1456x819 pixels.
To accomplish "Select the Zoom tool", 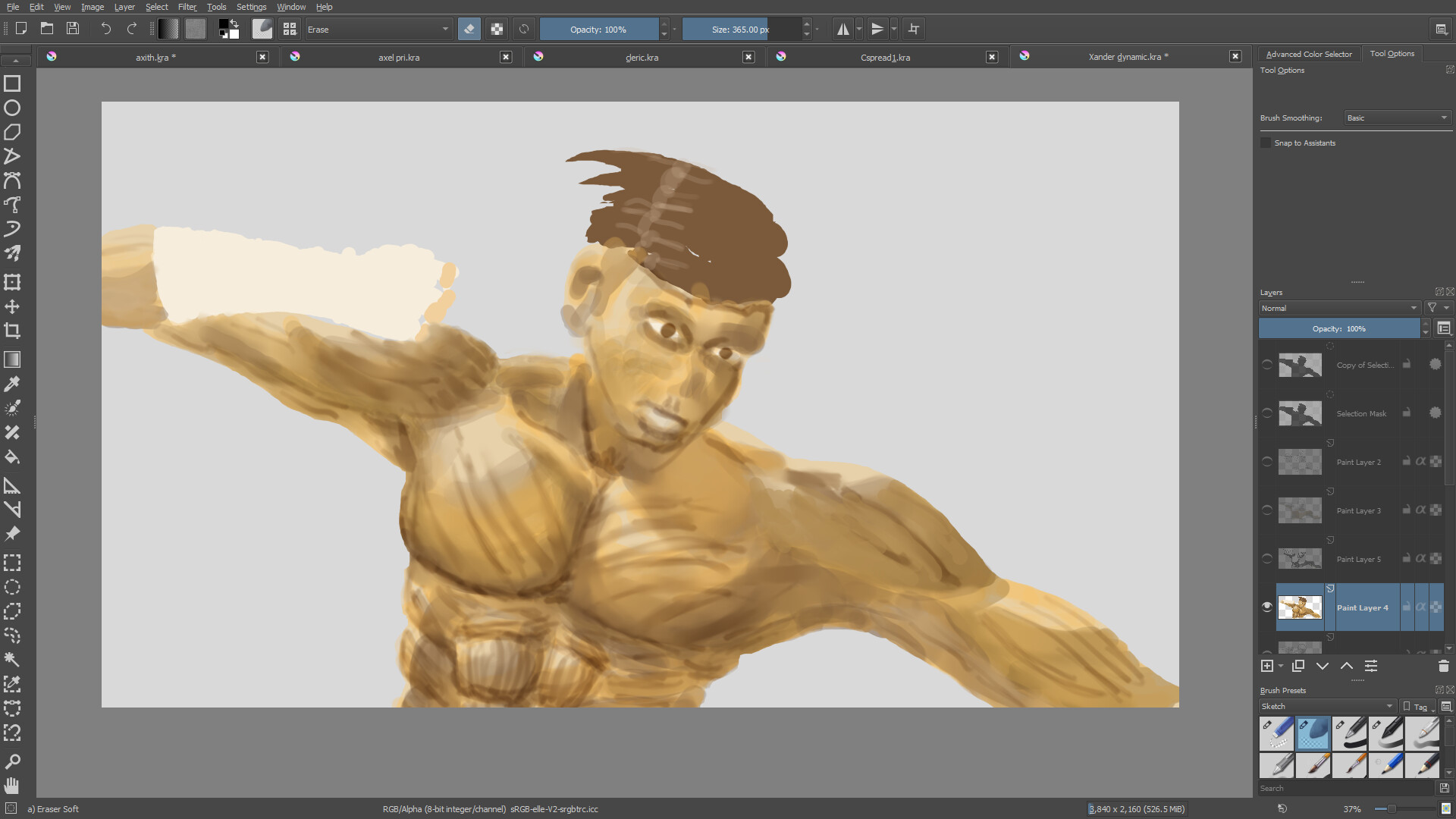I will [x=12, y=761].
